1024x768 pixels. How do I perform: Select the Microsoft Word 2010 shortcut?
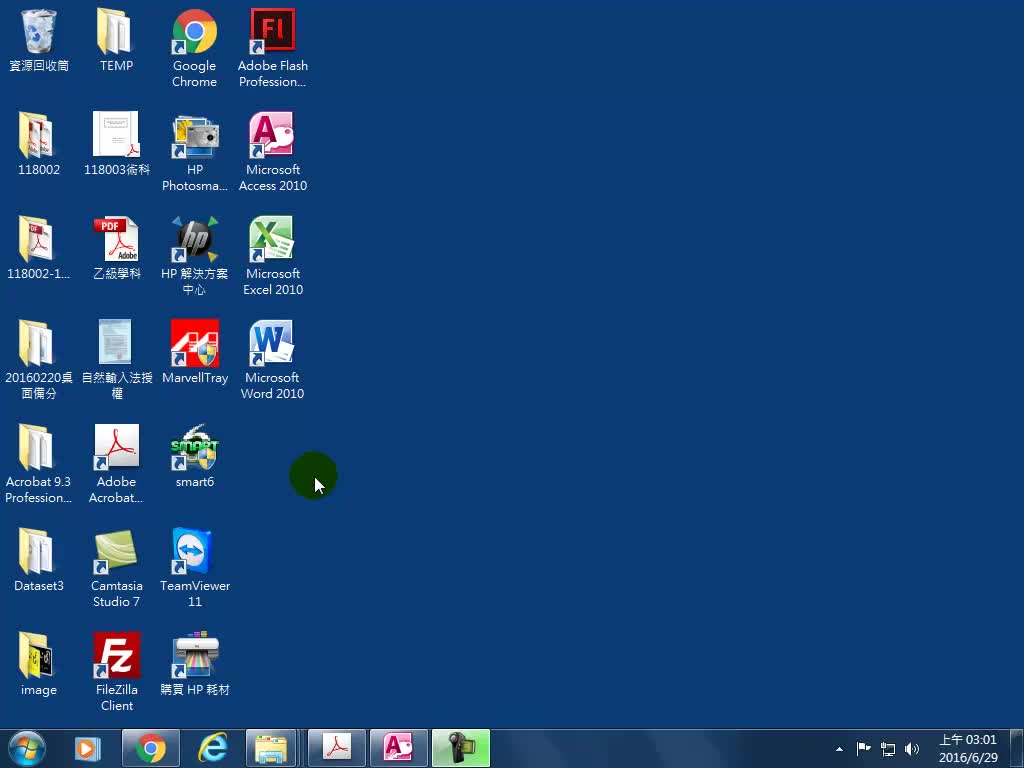point(272,345)
